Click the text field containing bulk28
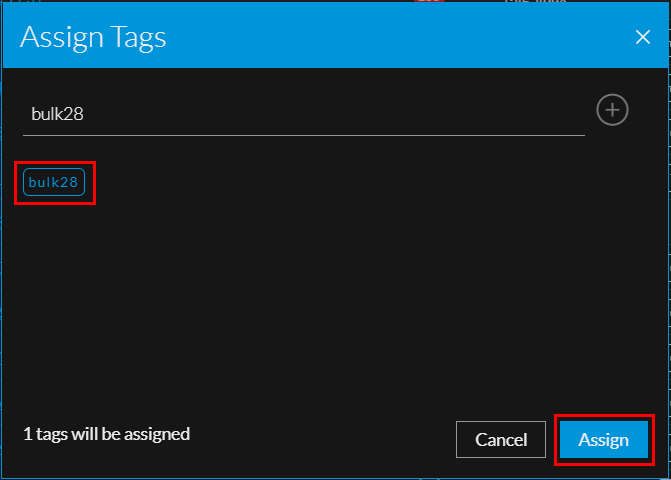This screenshot has width=671, height=480. [x=303, y=114]
